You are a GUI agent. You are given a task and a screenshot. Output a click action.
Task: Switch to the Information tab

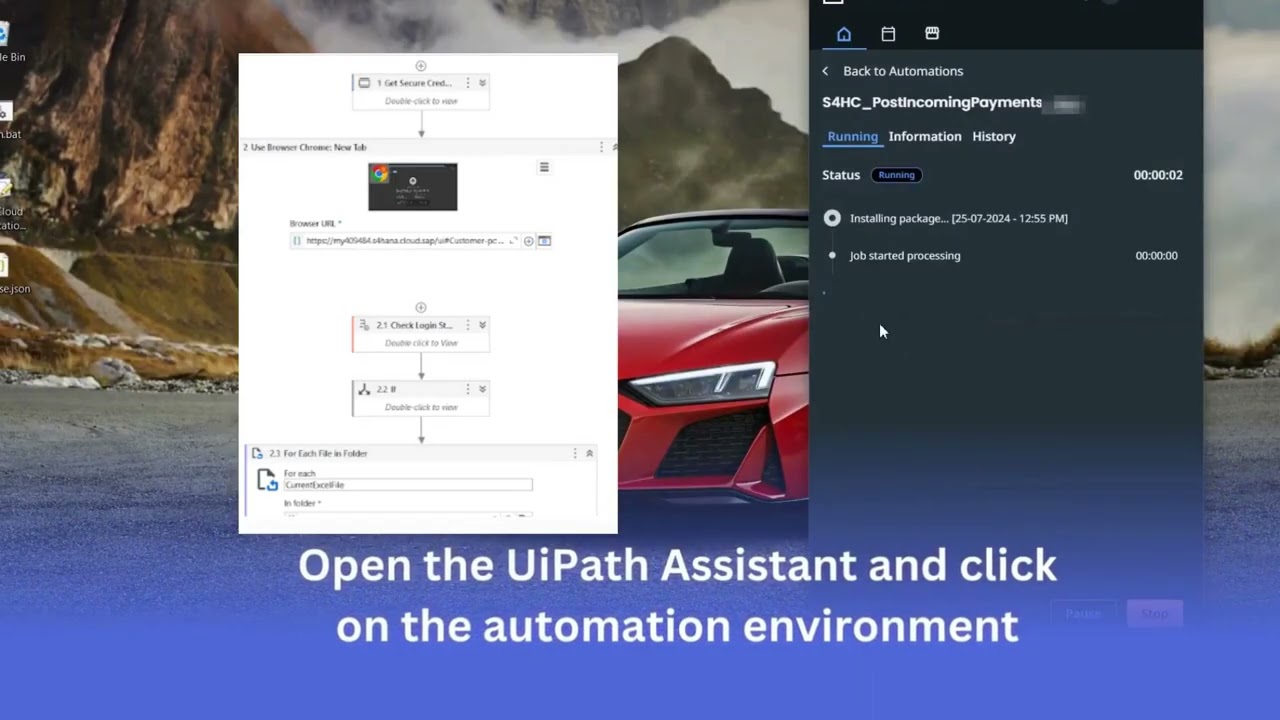925,136
